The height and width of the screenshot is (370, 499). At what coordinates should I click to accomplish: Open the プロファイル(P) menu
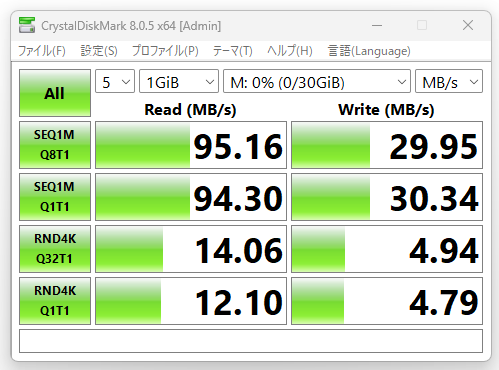[165, 51]
